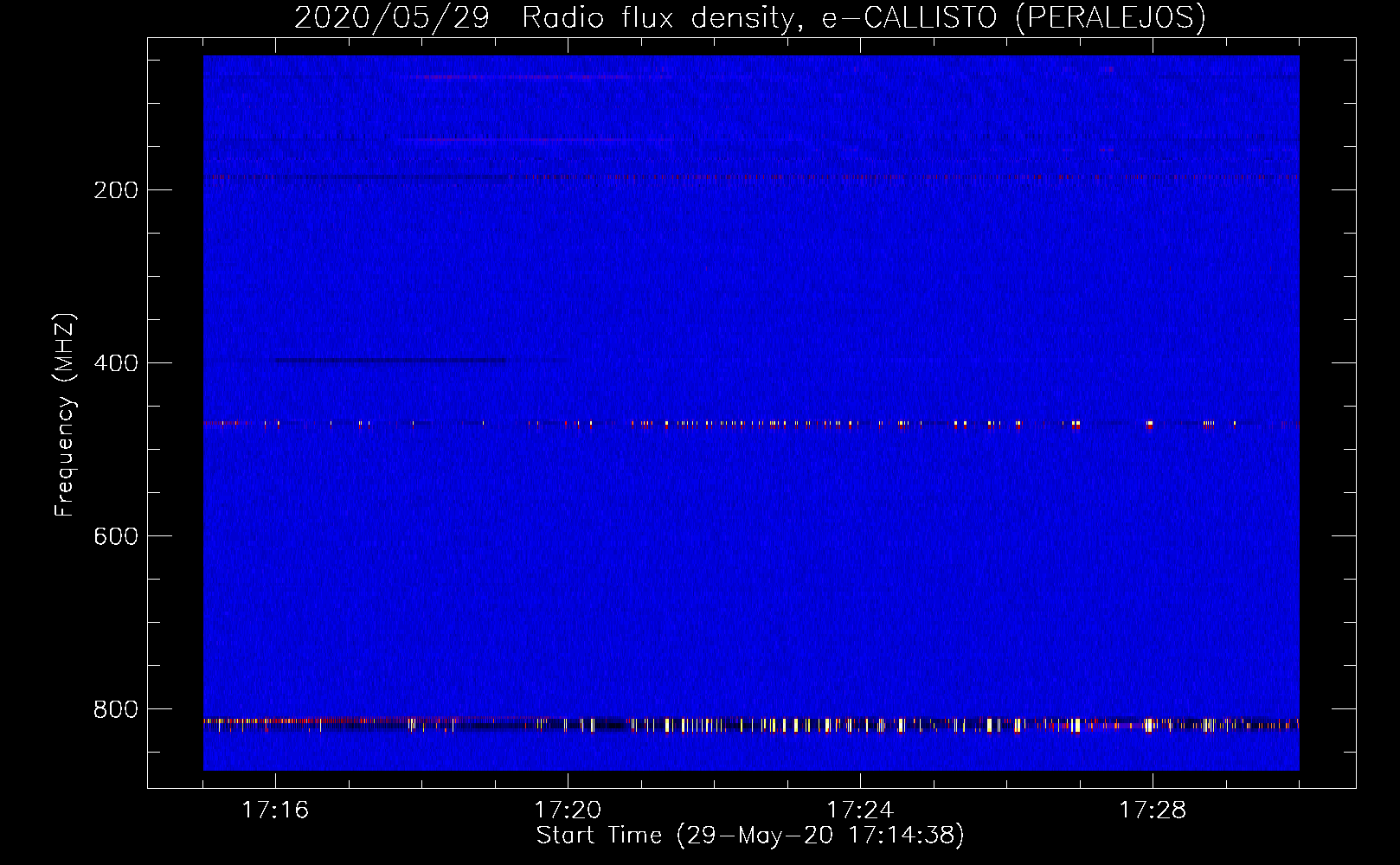The height and width of the screenshot is (865, 1400).
Task: Click the 'e-CALLISTO (PERALEJOS)' title text
Action: [1013, 17]
